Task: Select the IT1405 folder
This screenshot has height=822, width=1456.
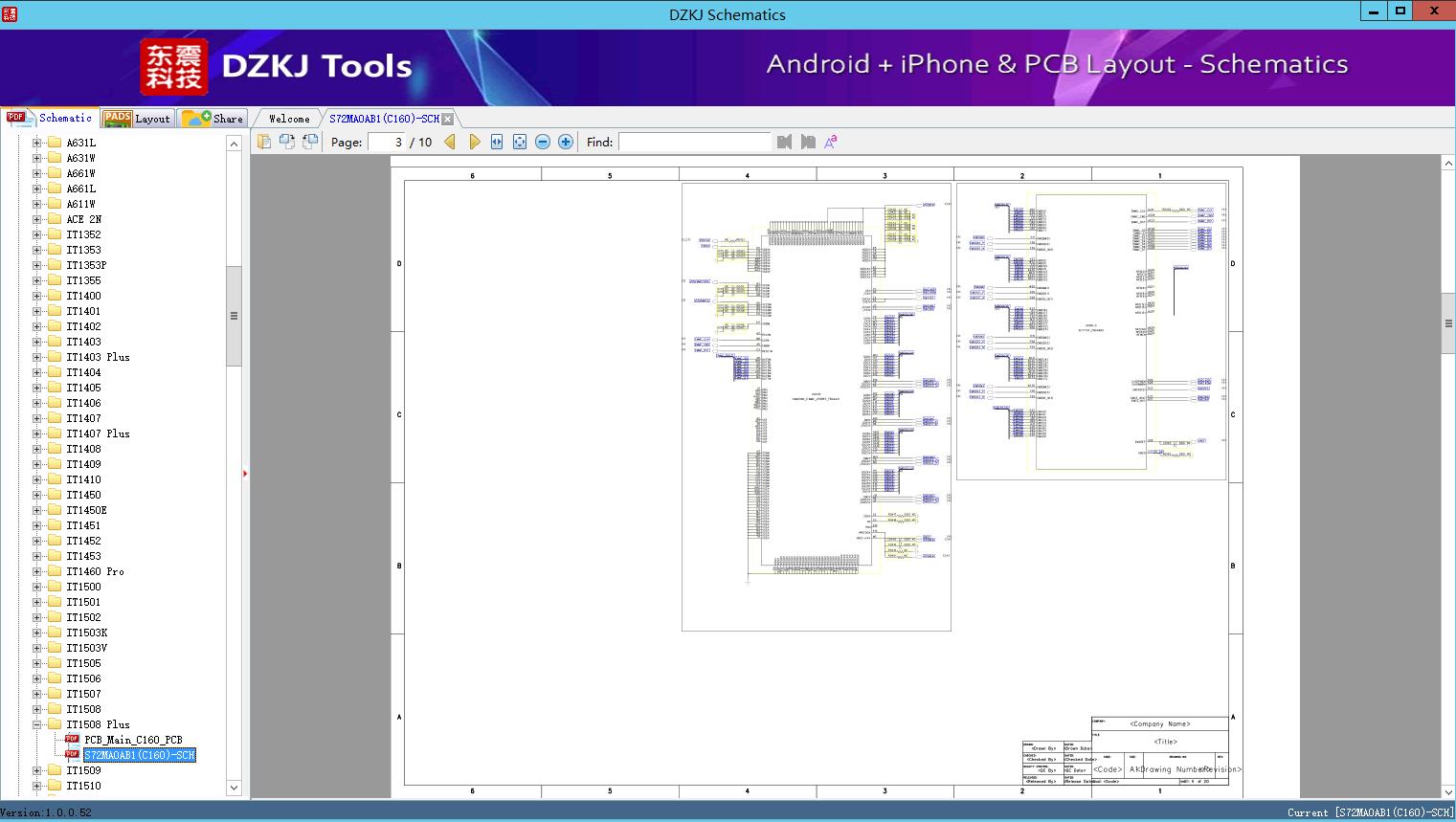Action: click(83, 388)
